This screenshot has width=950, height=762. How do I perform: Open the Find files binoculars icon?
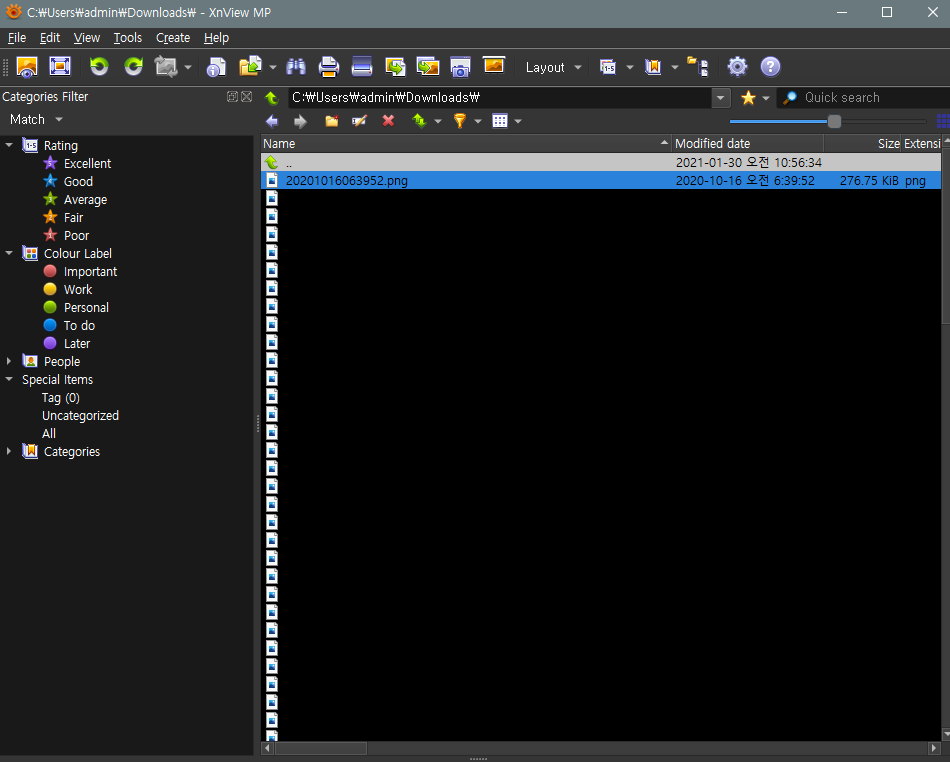pyautogui.click(x=296, y=67)
